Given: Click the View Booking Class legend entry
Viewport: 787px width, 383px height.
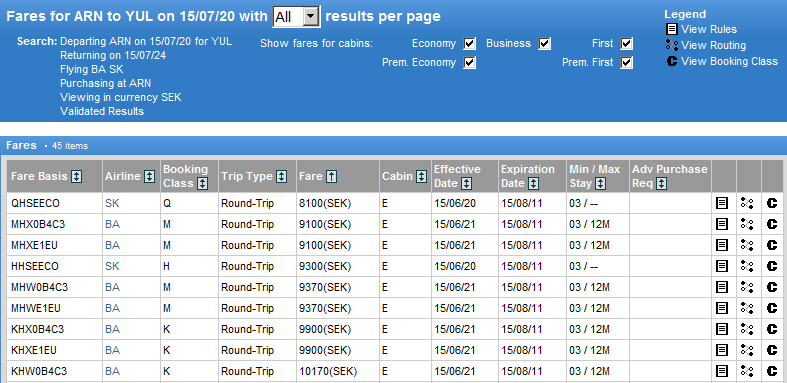Looking at the screenshot, I should 722,61.
